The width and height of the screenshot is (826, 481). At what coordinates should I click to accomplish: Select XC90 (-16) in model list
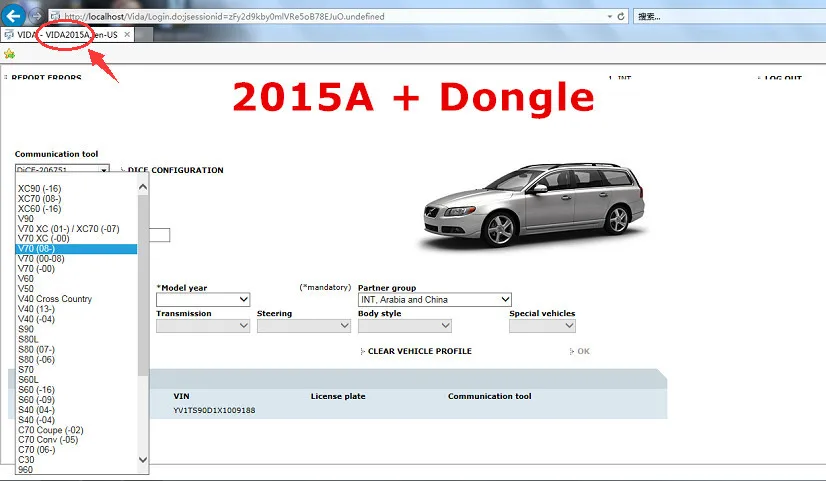76,188
